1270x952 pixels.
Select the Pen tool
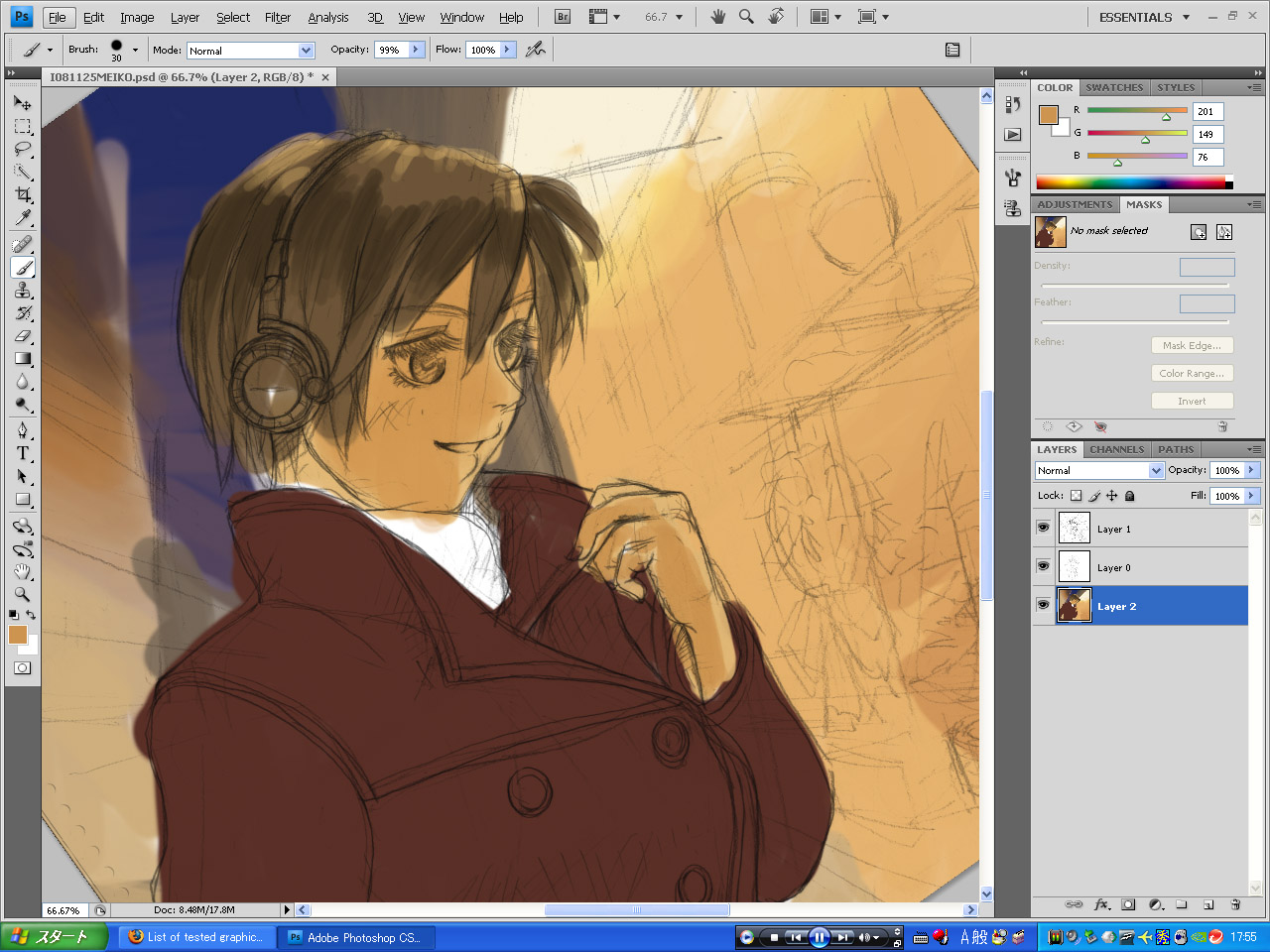coord(22,430)
